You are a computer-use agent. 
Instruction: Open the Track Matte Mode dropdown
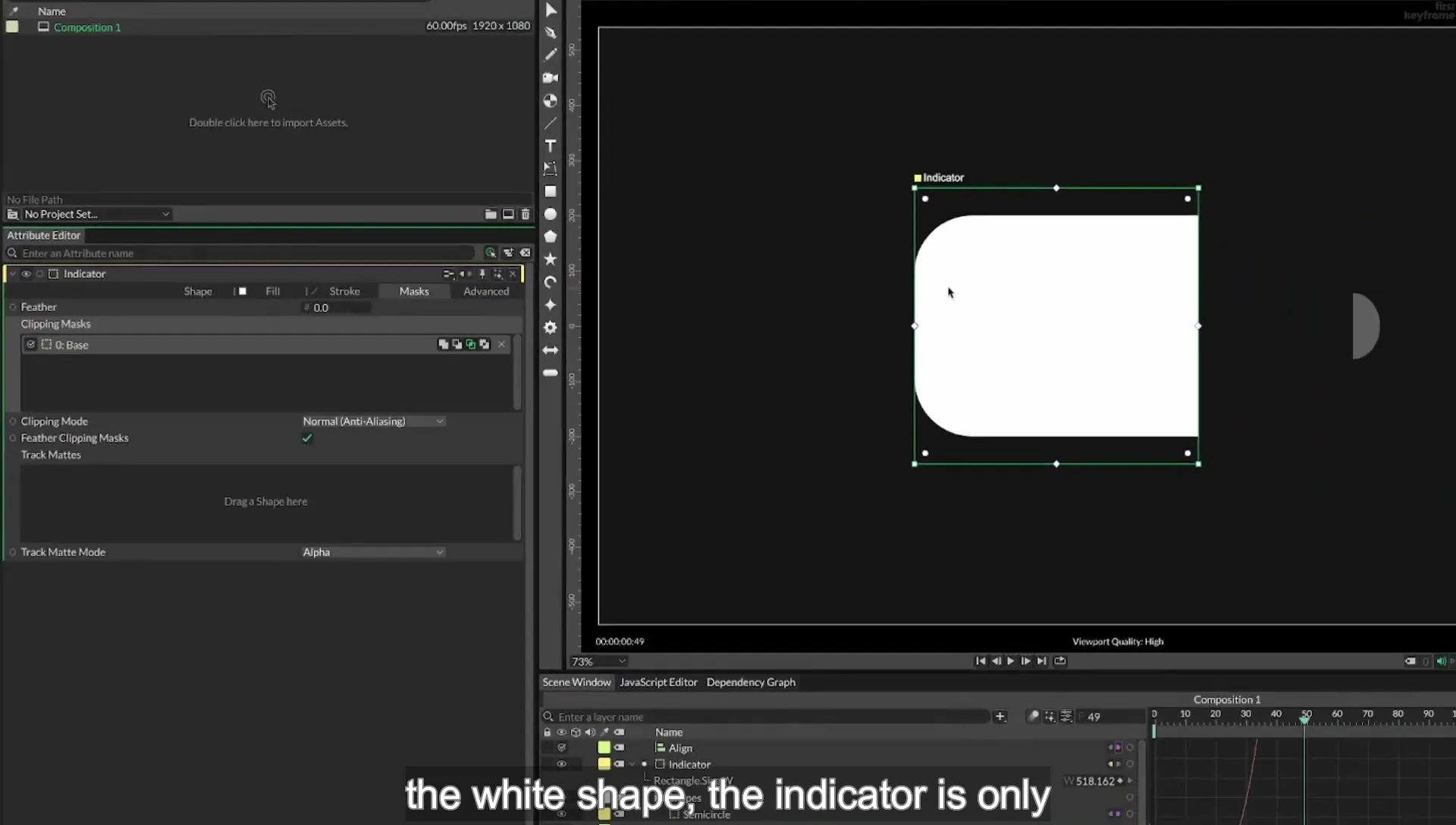pos(373,552)
